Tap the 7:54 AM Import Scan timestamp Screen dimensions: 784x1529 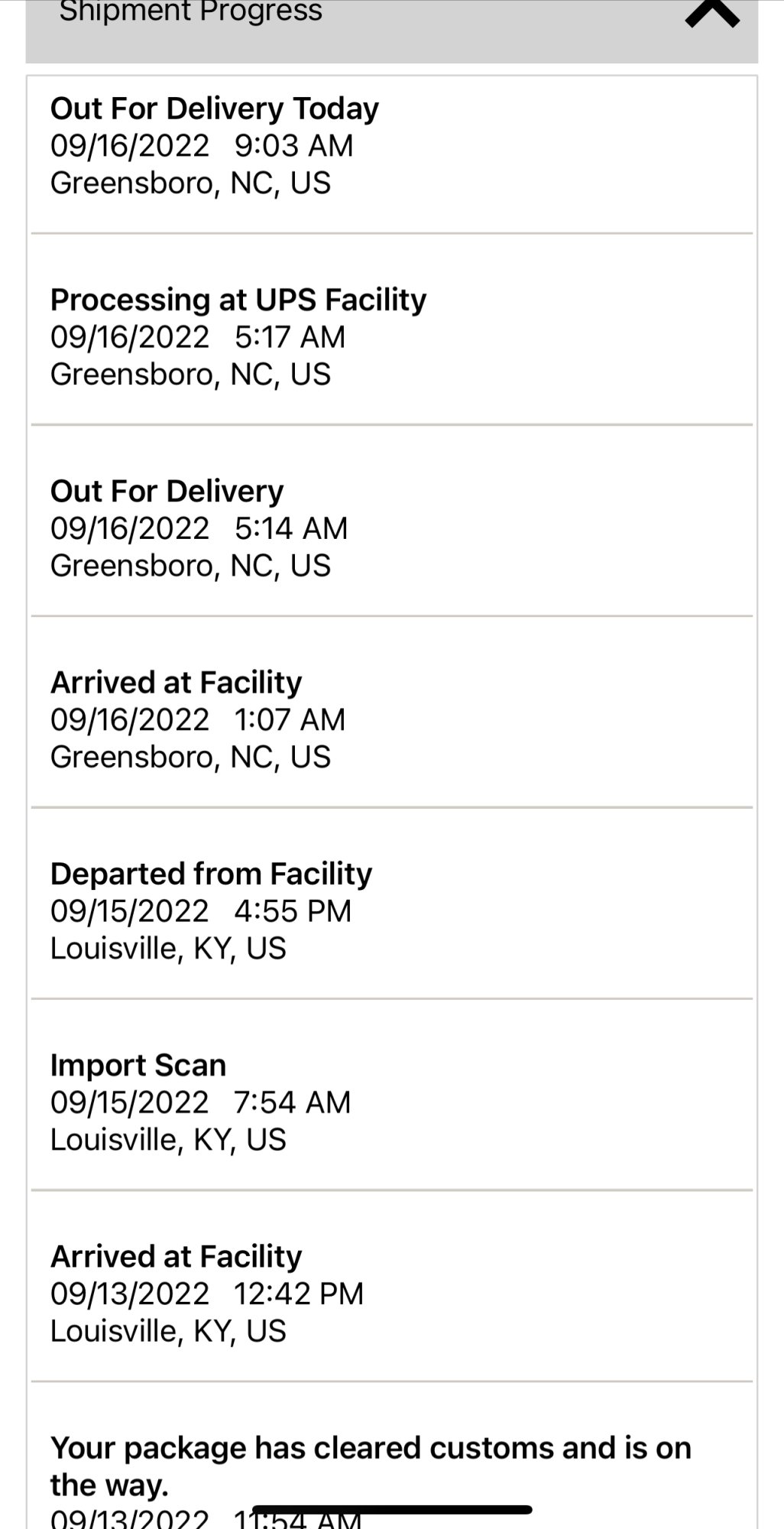point(292,1102)
